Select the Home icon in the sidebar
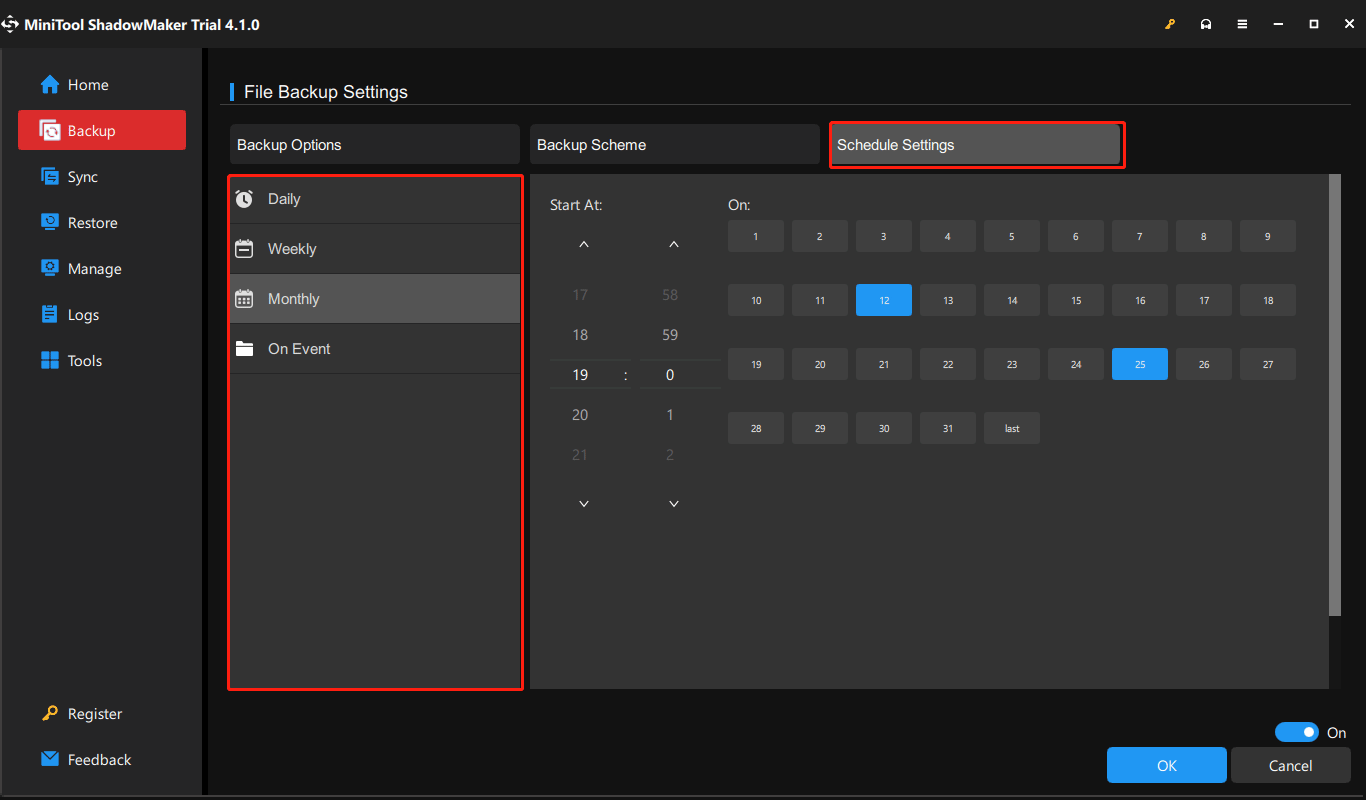 (48, 84)
